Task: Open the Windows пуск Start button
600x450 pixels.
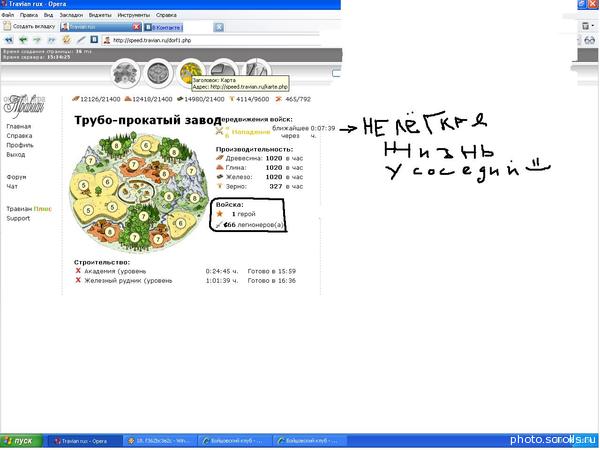Action: (x=21, y=441)
